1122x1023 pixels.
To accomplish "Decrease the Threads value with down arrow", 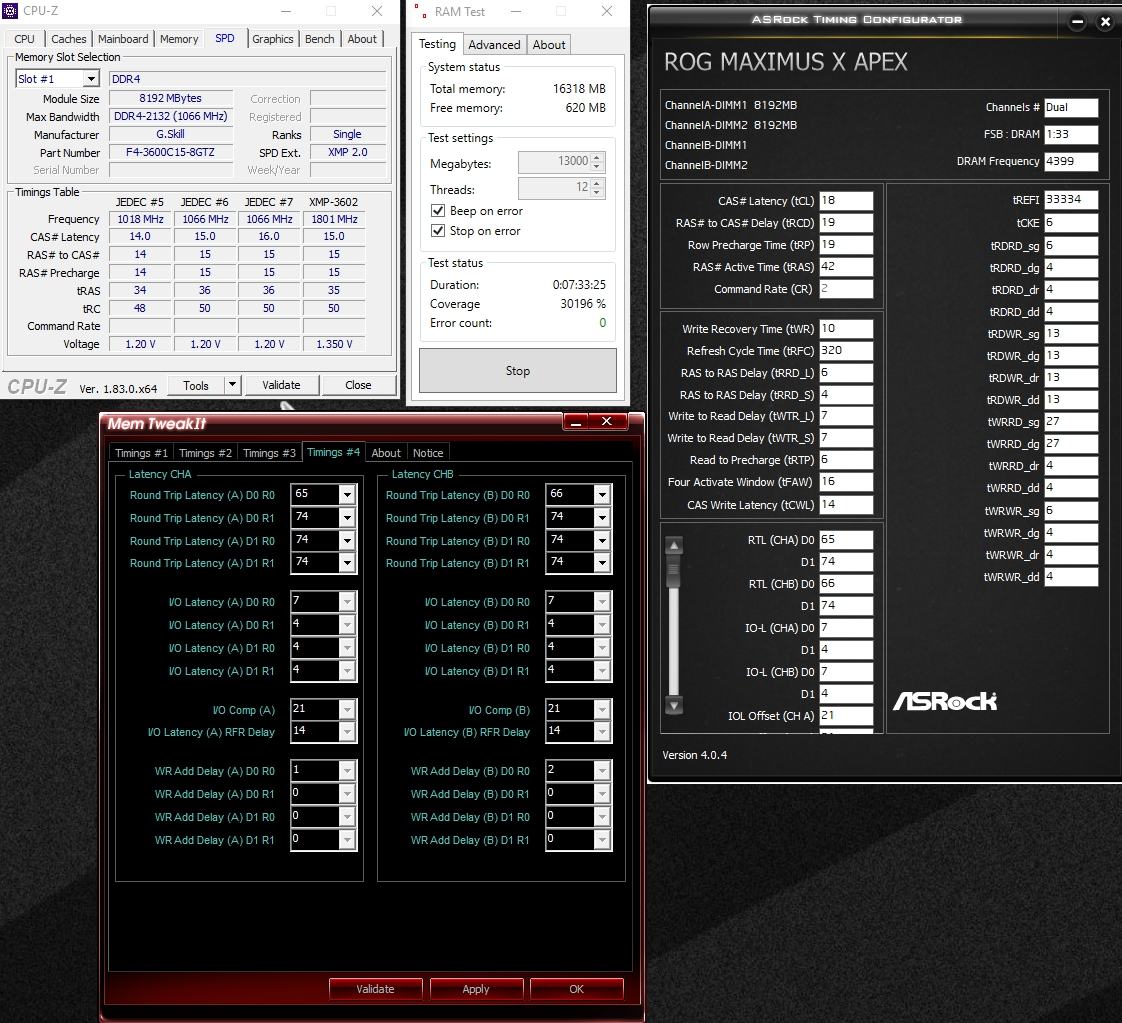I will point(597,193).
